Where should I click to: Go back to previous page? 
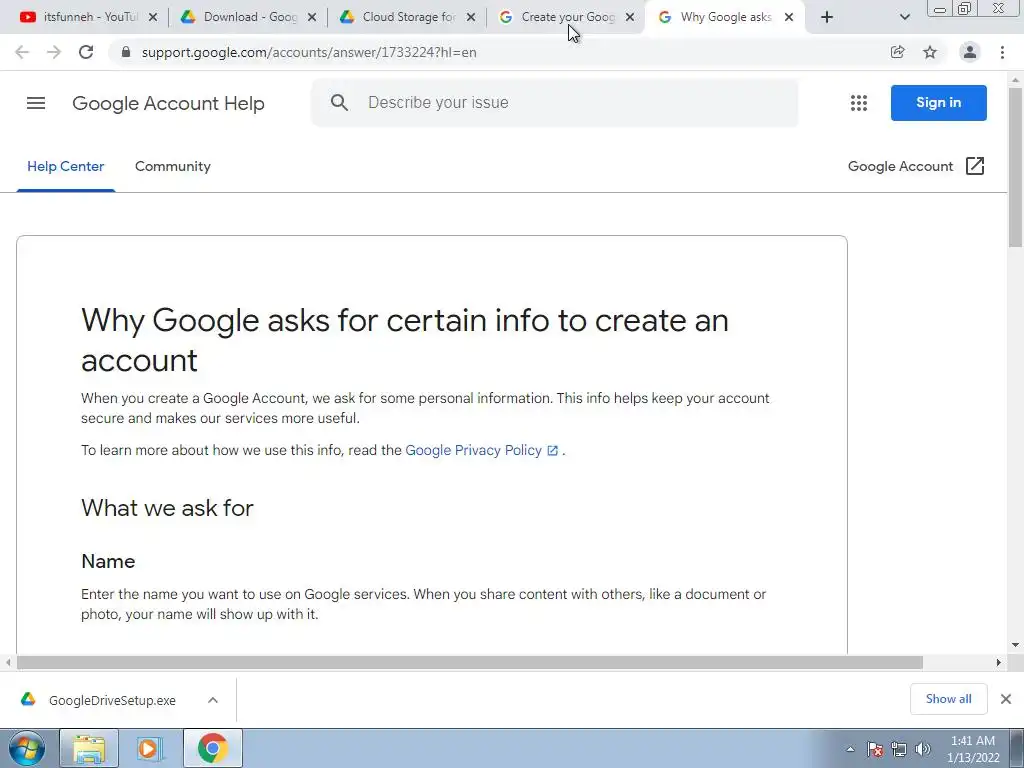22,52
